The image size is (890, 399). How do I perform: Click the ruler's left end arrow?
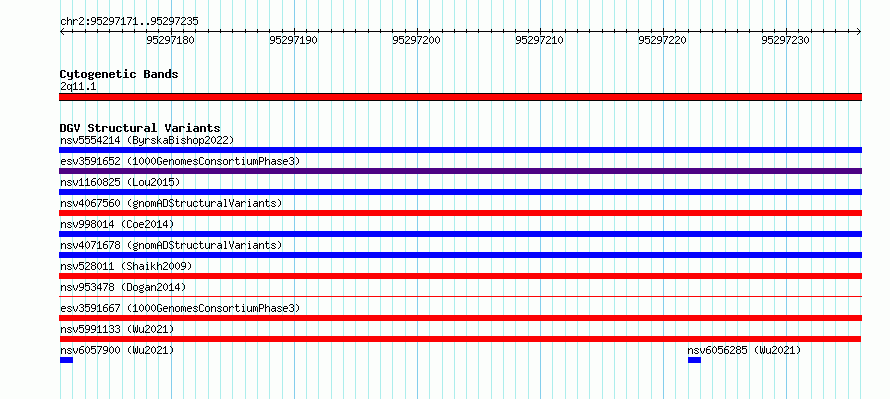[62, 32]
